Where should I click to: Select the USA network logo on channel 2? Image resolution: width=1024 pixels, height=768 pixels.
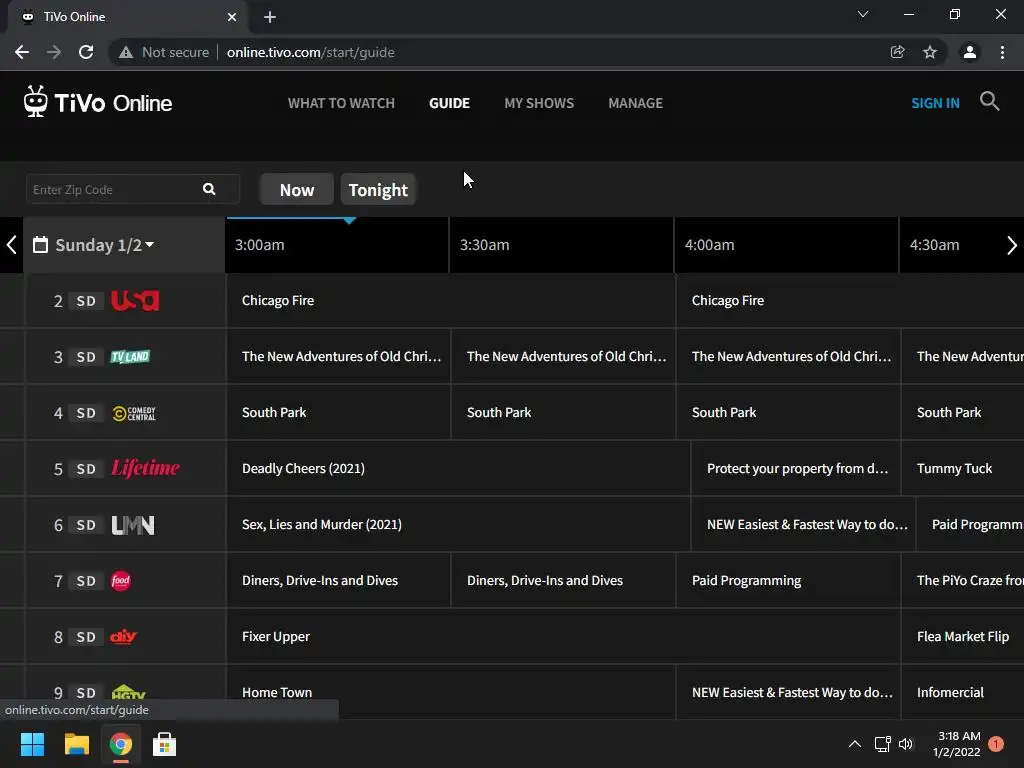point(135,300)
